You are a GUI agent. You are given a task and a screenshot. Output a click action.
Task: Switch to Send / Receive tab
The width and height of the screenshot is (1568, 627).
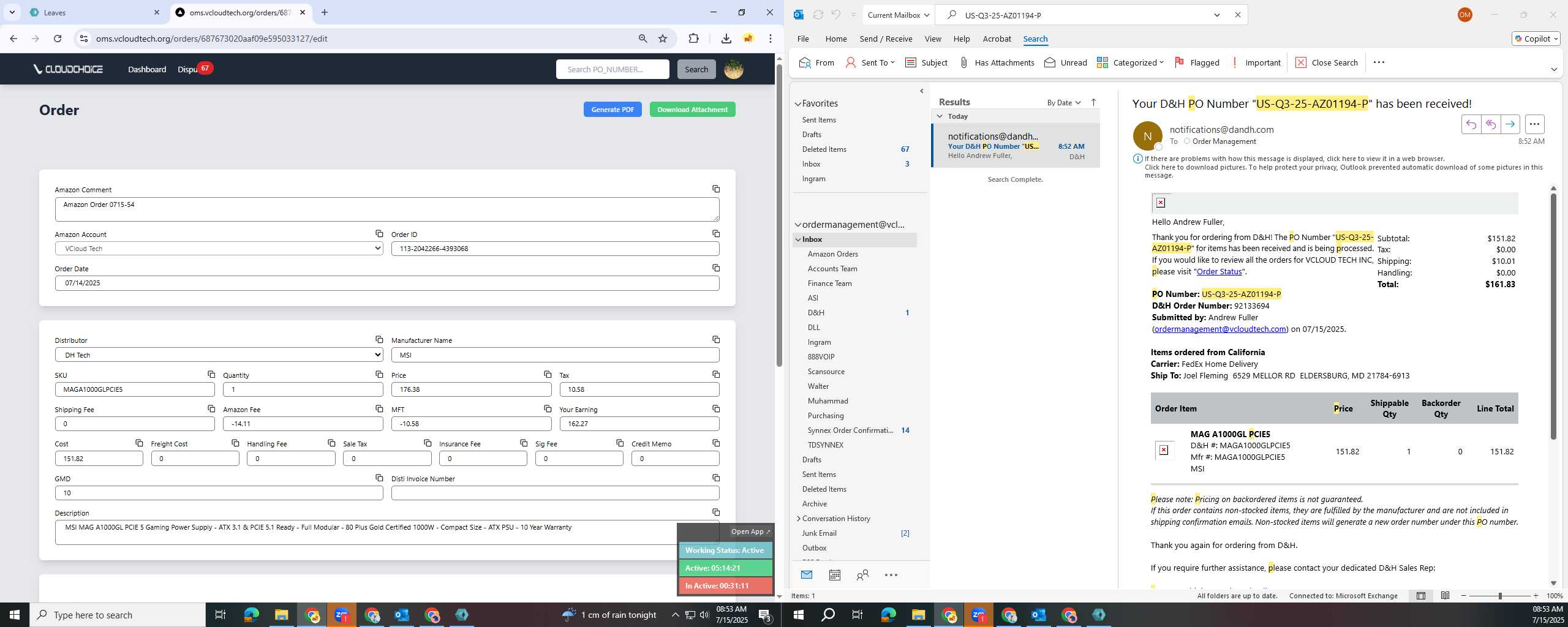pyautogui.click(x=886, y=39)
